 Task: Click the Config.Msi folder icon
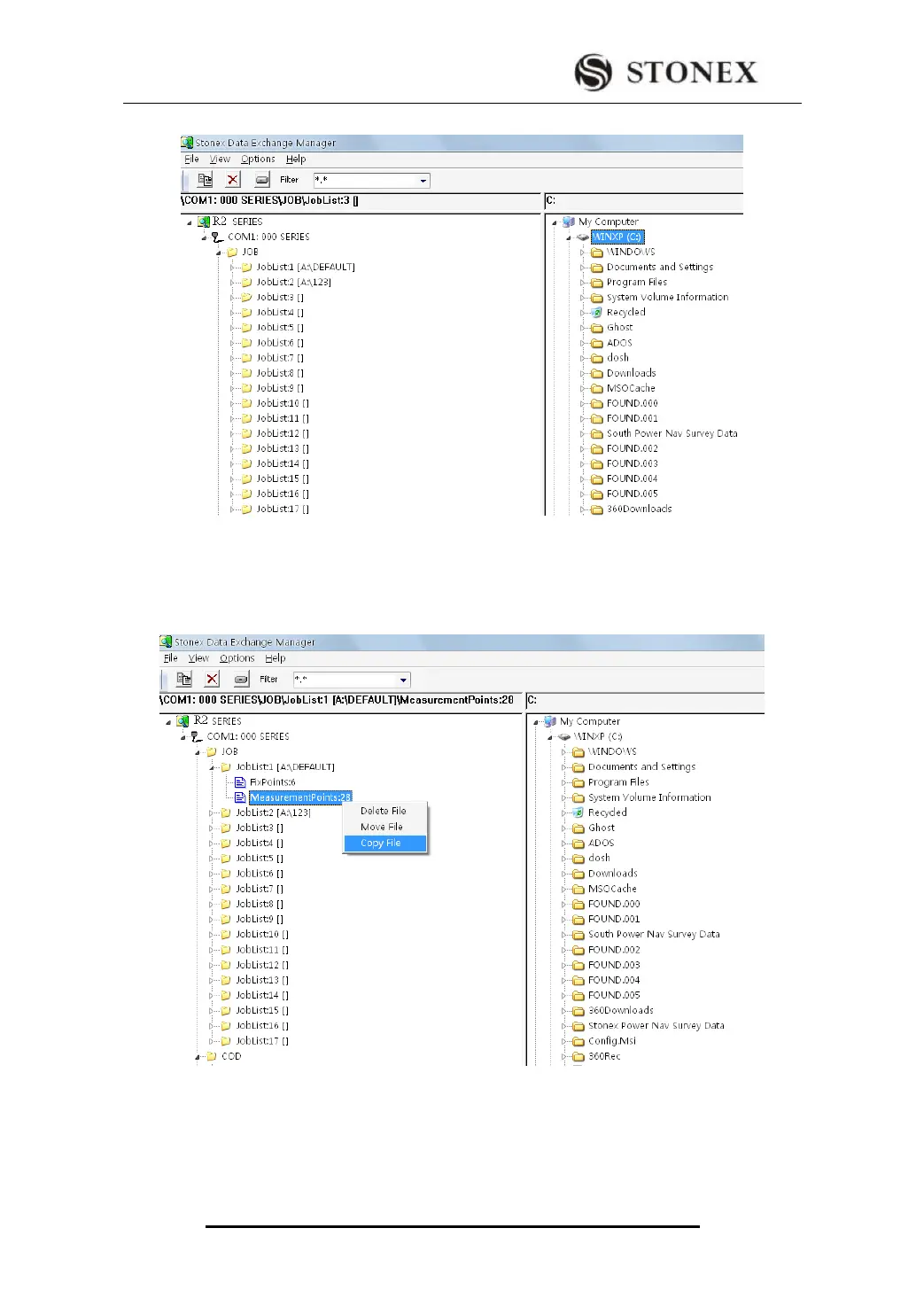578,1041
